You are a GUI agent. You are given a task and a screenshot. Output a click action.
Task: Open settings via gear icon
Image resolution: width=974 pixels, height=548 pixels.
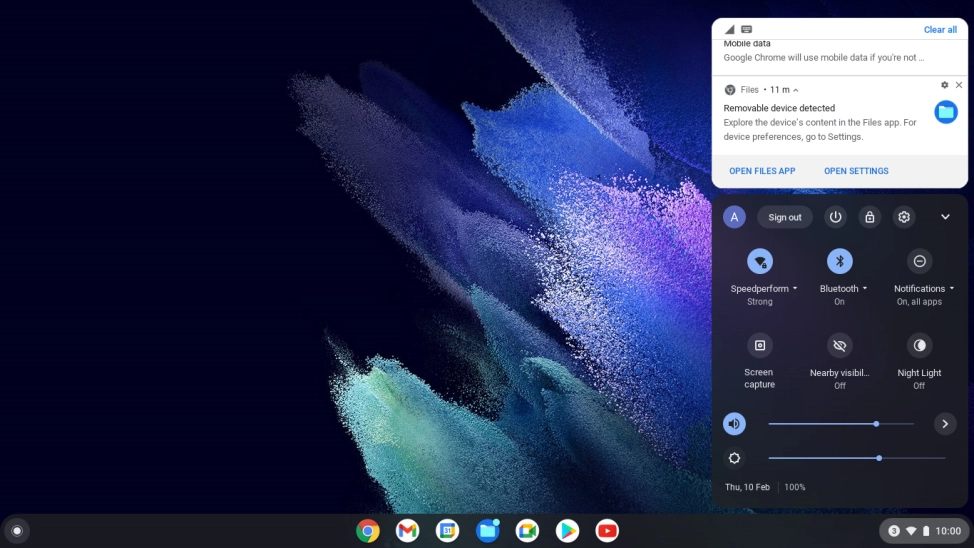[904, 217]
